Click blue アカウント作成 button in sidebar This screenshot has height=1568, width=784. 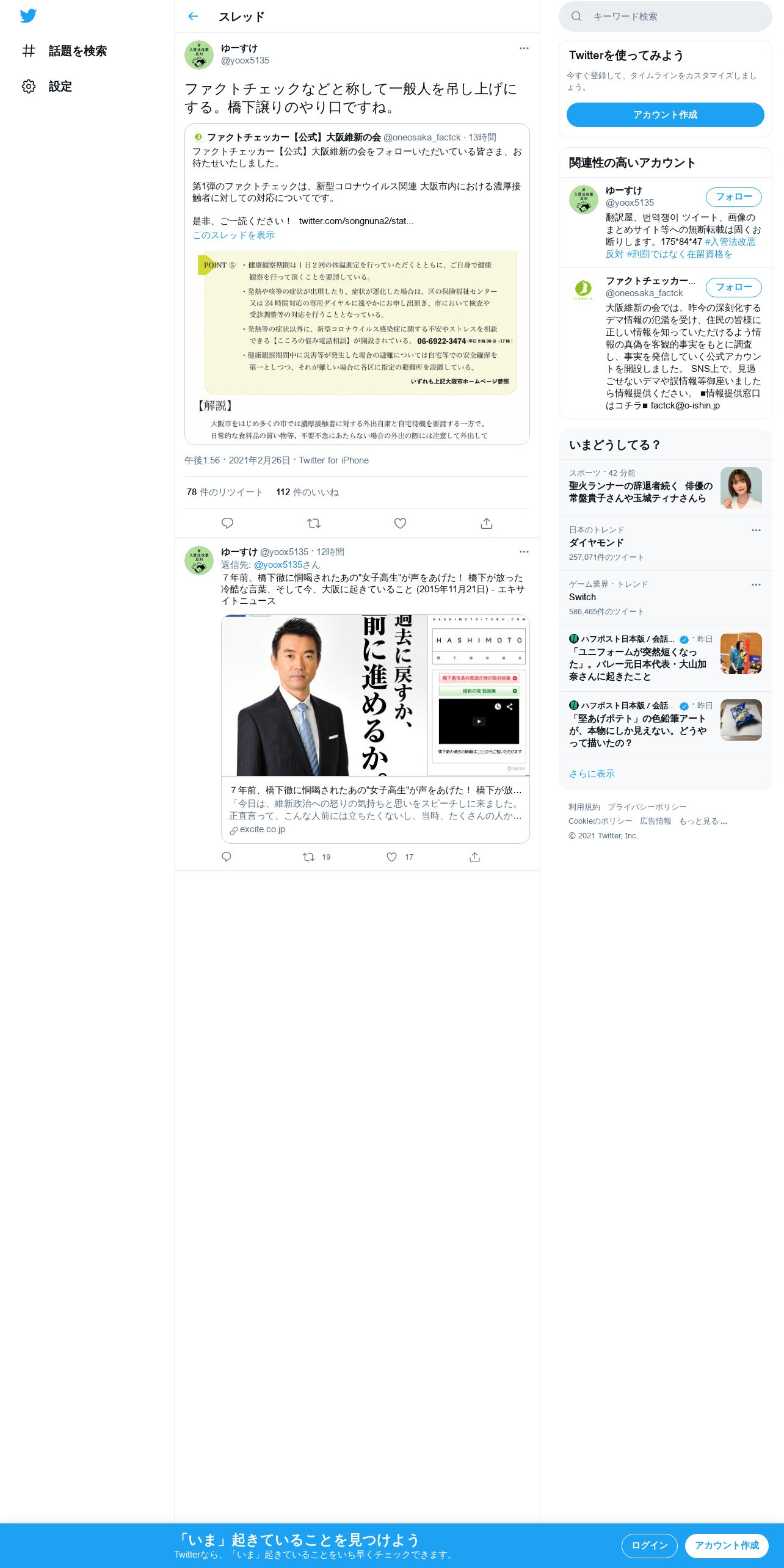click(666, 115)
